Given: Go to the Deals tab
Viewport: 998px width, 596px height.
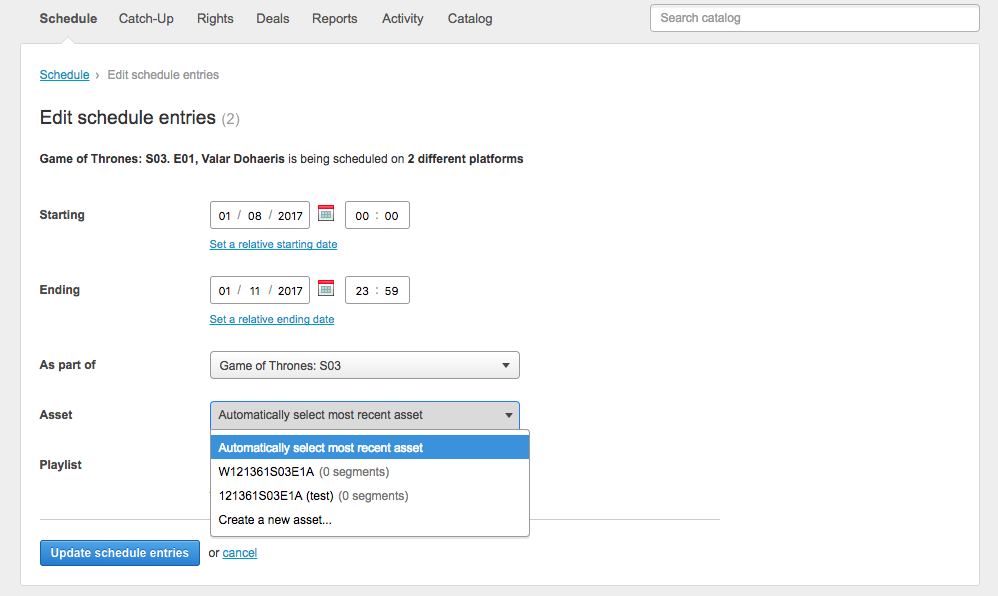Looking at the screenshot, I should (272, 18).
